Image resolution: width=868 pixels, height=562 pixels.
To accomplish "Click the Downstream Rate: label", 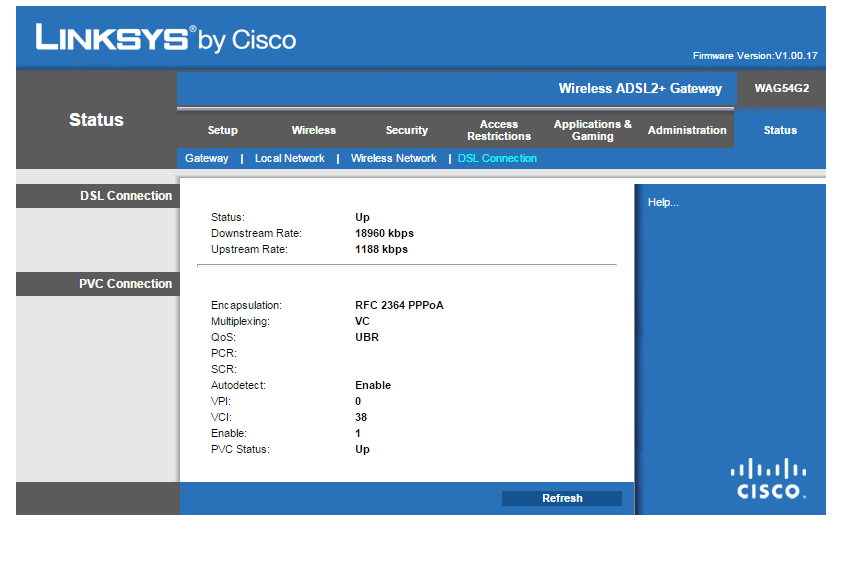I will pyautogui.click(x=256, y=234).
